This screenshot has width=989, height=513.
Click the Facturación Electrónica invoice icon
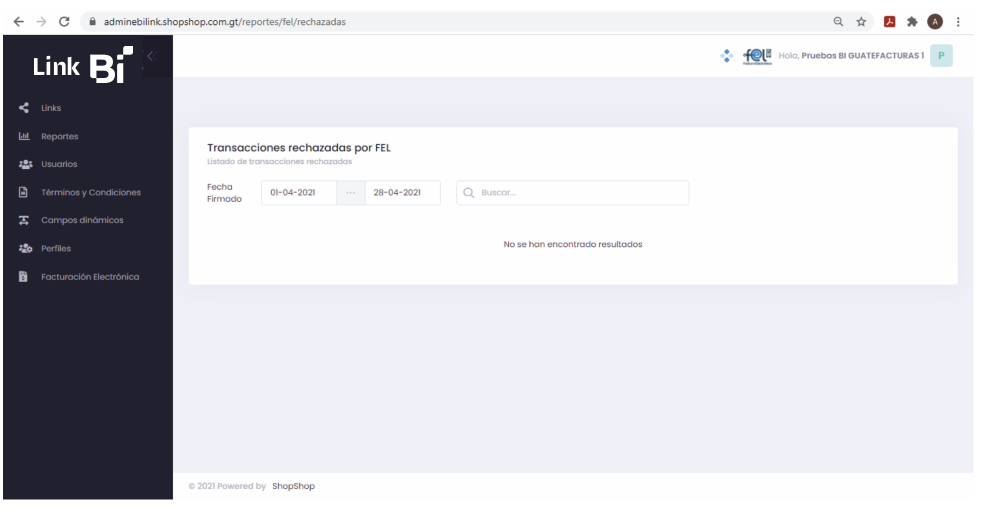click(x=23, y=276)
